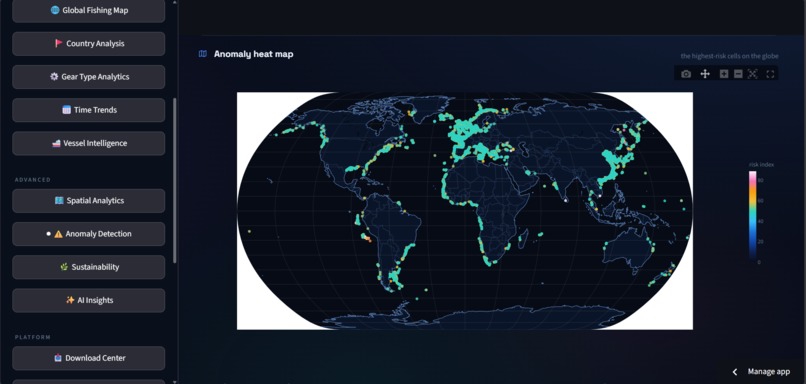The image size is (806, 384).
Task: Zoom in using the plus icon
Action: (x=724, y=74)
